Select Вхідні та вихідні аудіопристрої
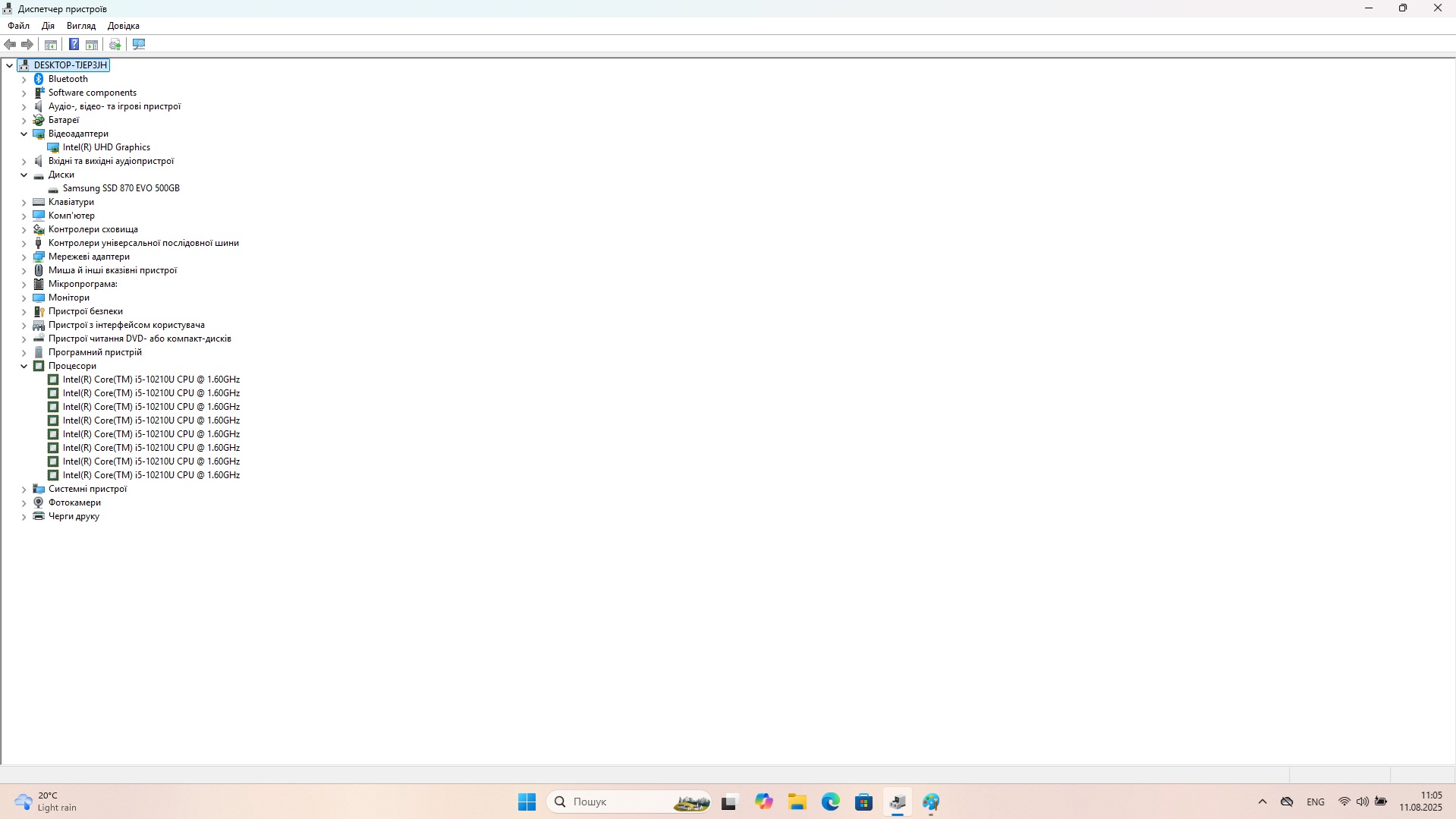 (111, 161)
